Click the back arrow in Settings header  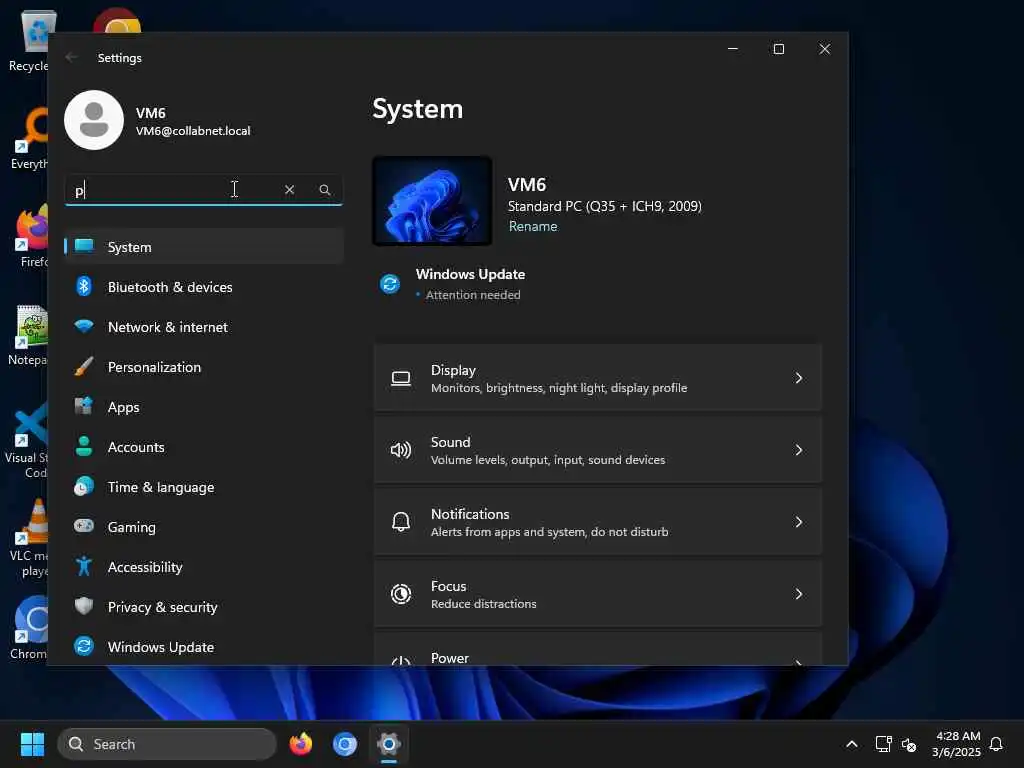72,57
